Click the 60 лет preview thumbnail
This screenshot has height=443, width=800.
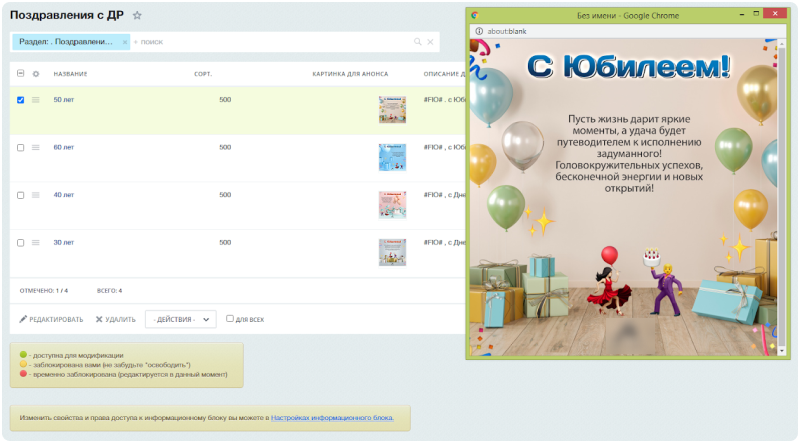[392, 157]
